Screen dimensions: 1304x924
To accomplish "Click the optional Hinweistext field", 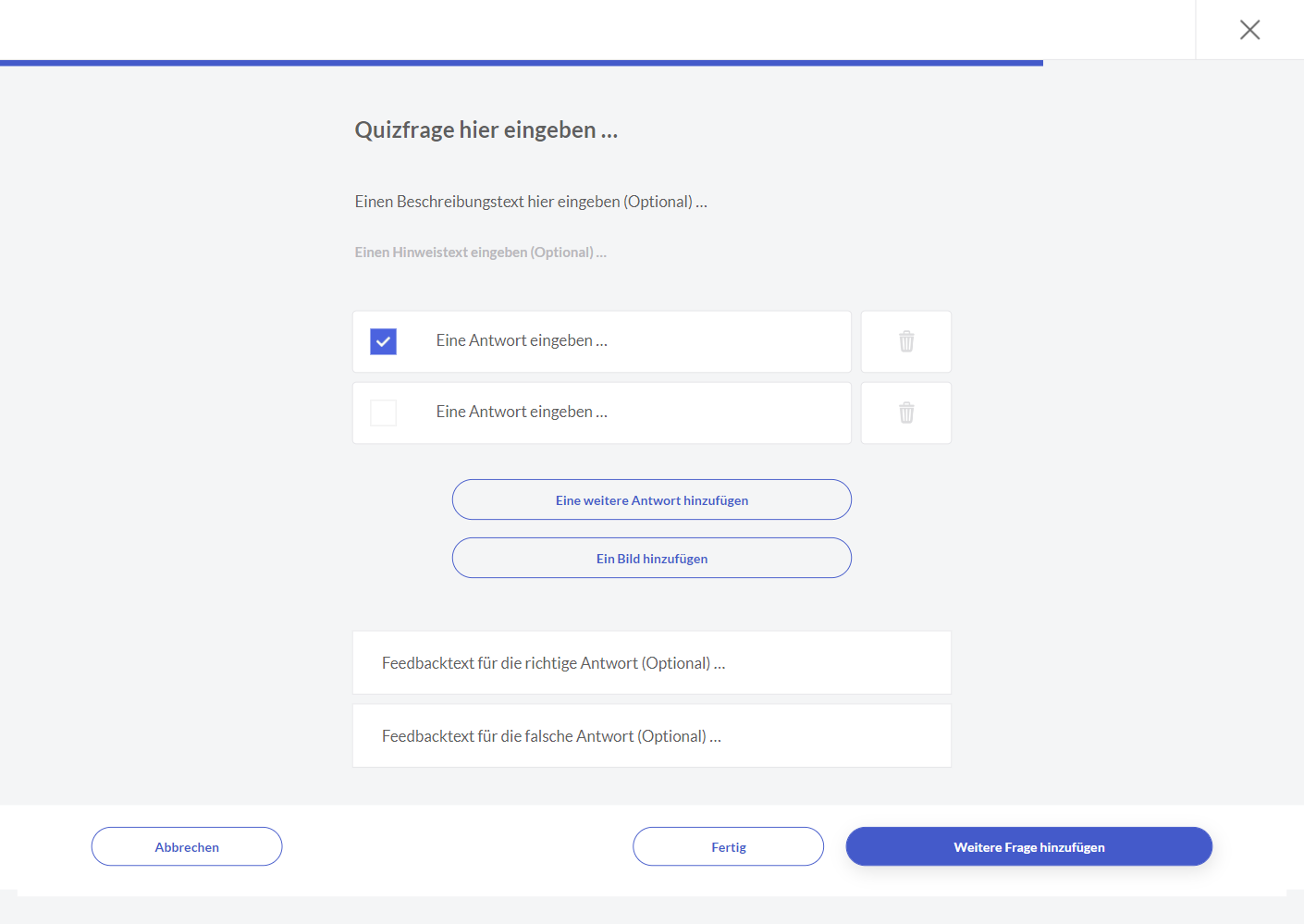I will click(x=481, y=253).
